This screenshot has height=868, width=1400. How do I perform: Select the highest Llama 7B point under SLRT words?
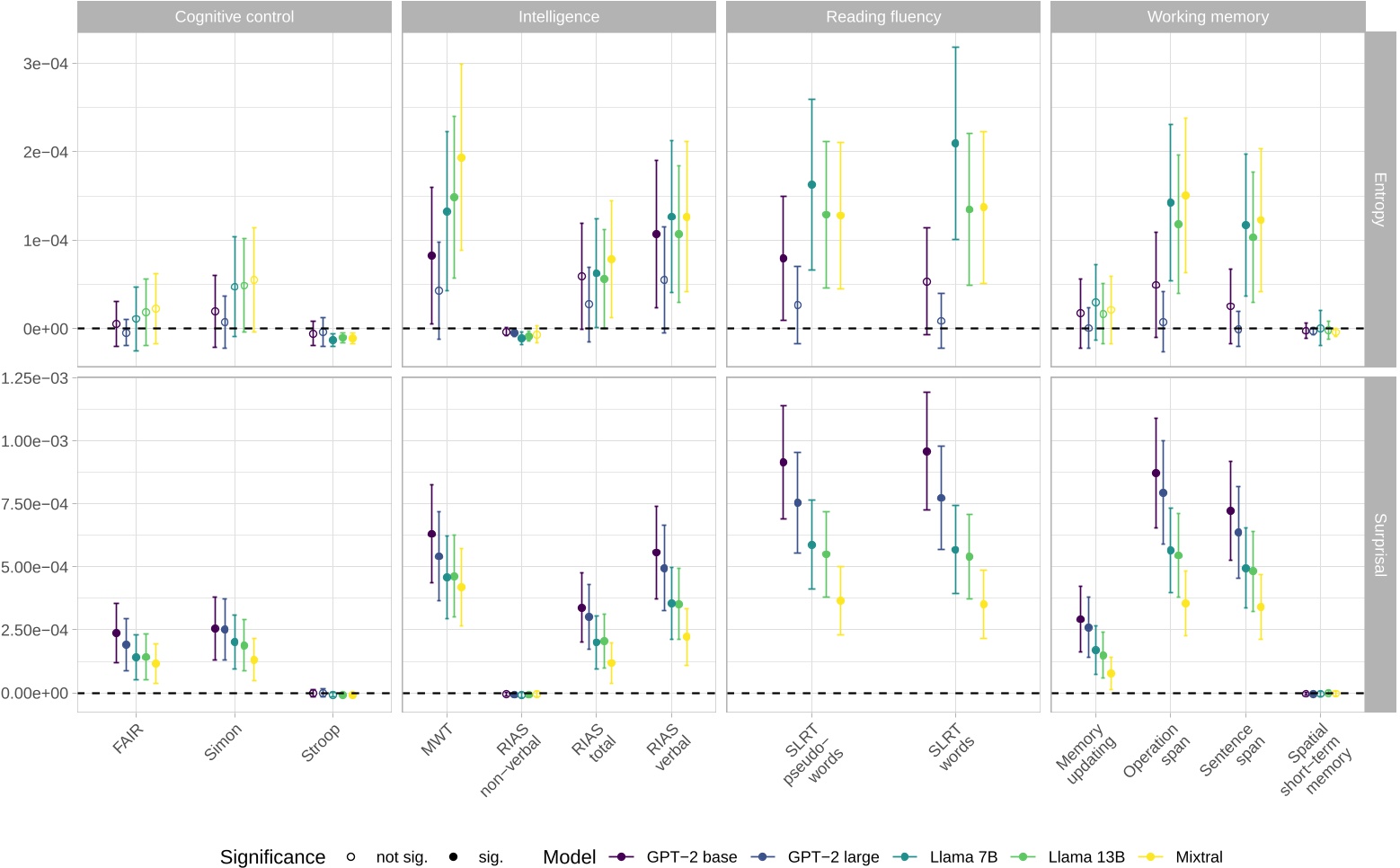pyautogui.click(x=957, y=143)
